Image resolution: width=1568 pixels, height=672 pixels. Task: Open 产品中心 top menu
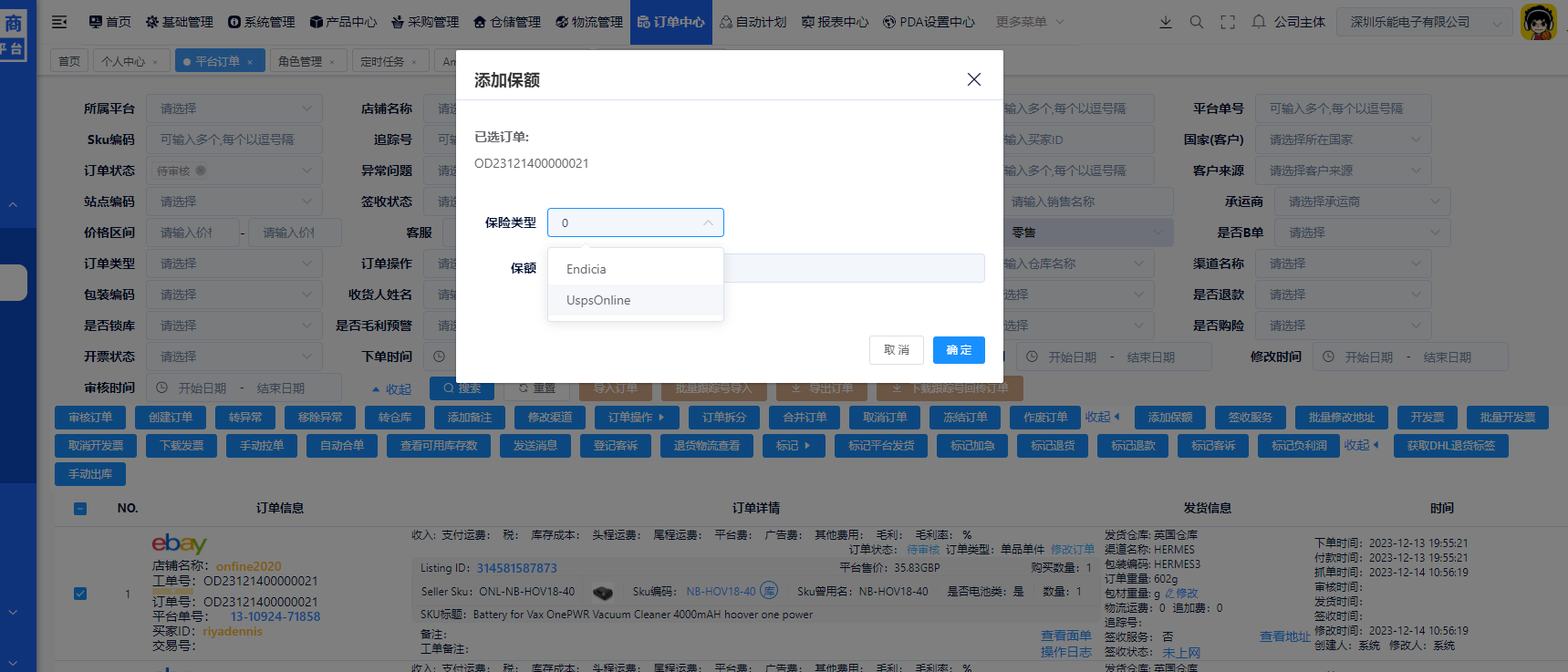point(343,22)
